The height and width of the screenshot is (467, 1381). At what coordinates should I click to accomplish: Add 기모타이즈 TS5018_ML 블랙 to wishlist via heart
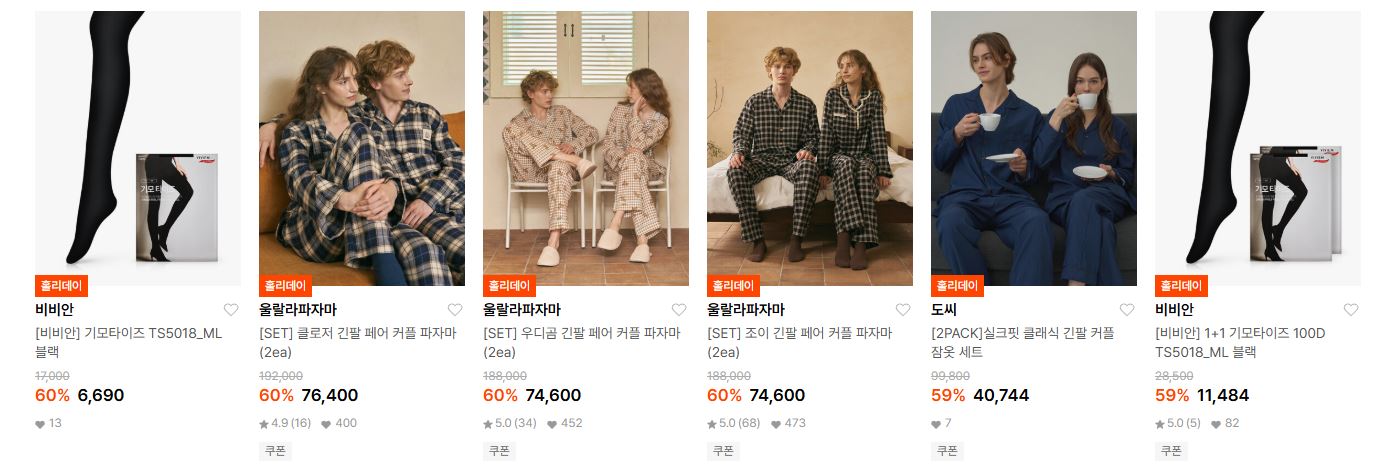coord(231,310)
